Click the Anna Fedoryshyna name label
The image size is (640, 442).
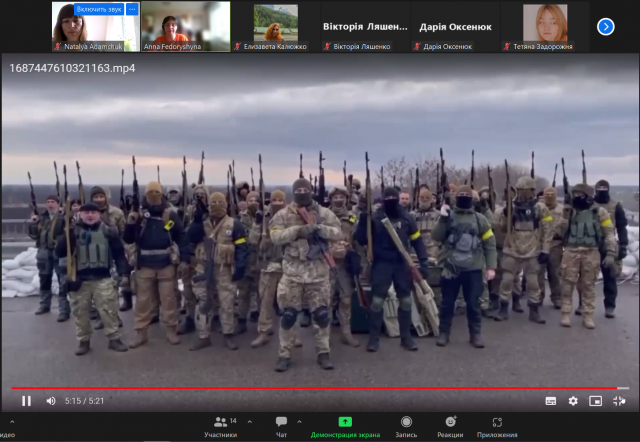[x=172, y=47]
